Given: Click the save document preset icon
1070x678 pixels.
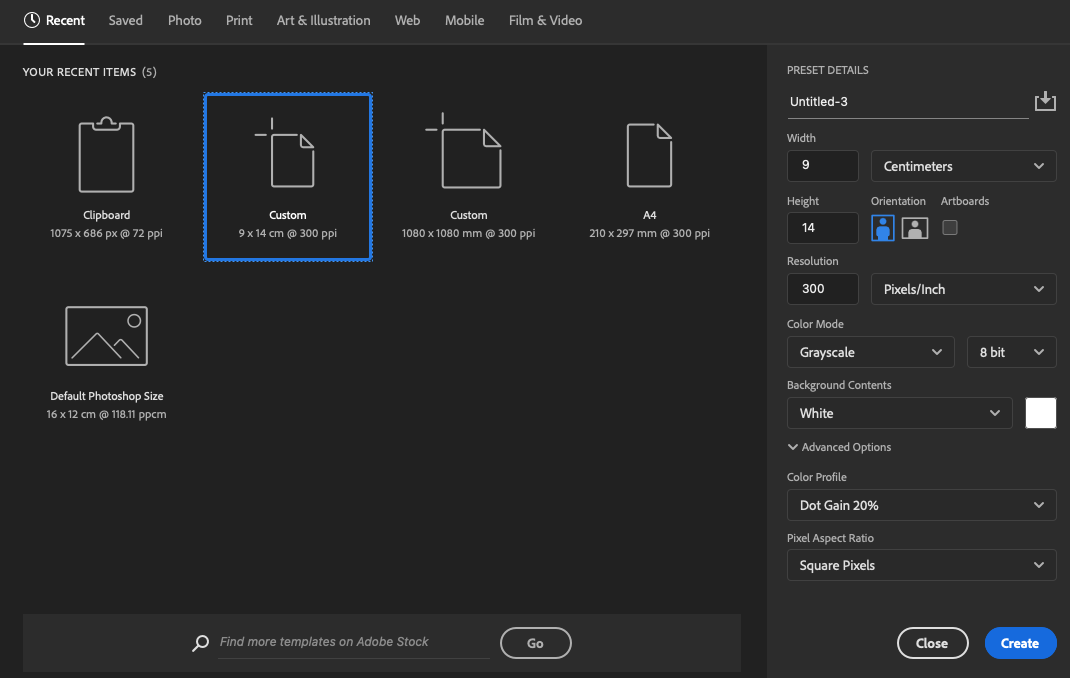Looking at the screenshot, I should (x=1044, y=101).
